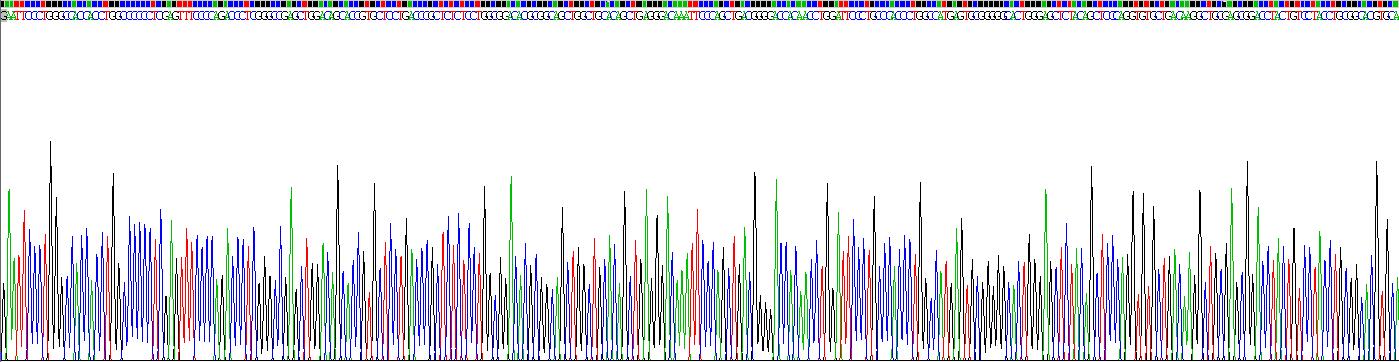Select the highlighted first base G in sequence
This screenshot has width=1399, height=362.
(4, 16)
